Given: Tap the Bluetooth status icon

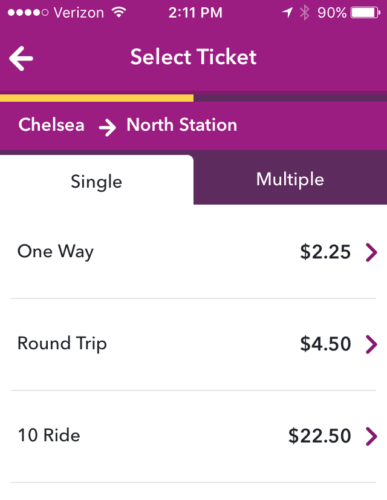Looking at the screenshot, I should click(304, 13).
